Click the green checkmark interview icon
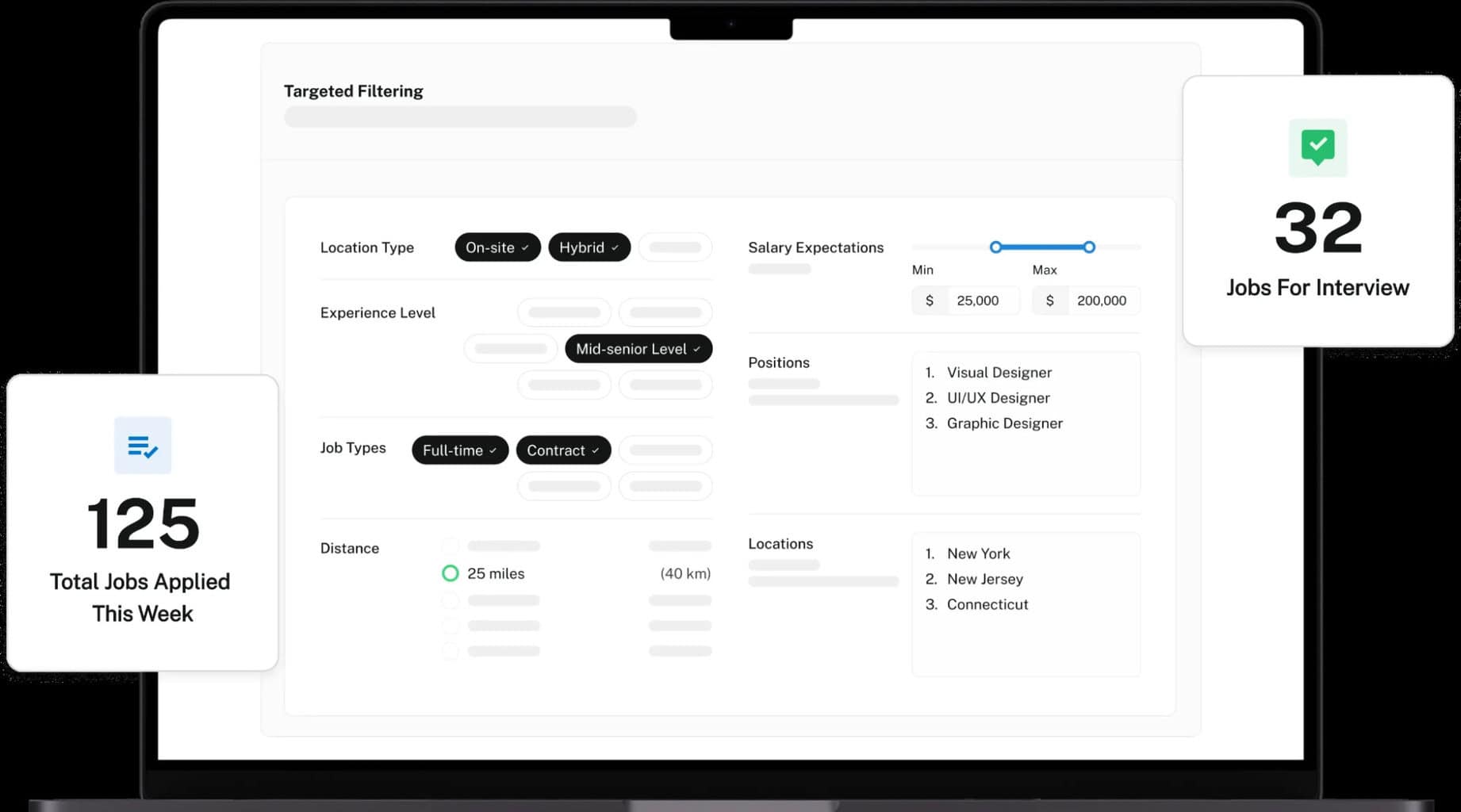 click(x=1317, y=147)
